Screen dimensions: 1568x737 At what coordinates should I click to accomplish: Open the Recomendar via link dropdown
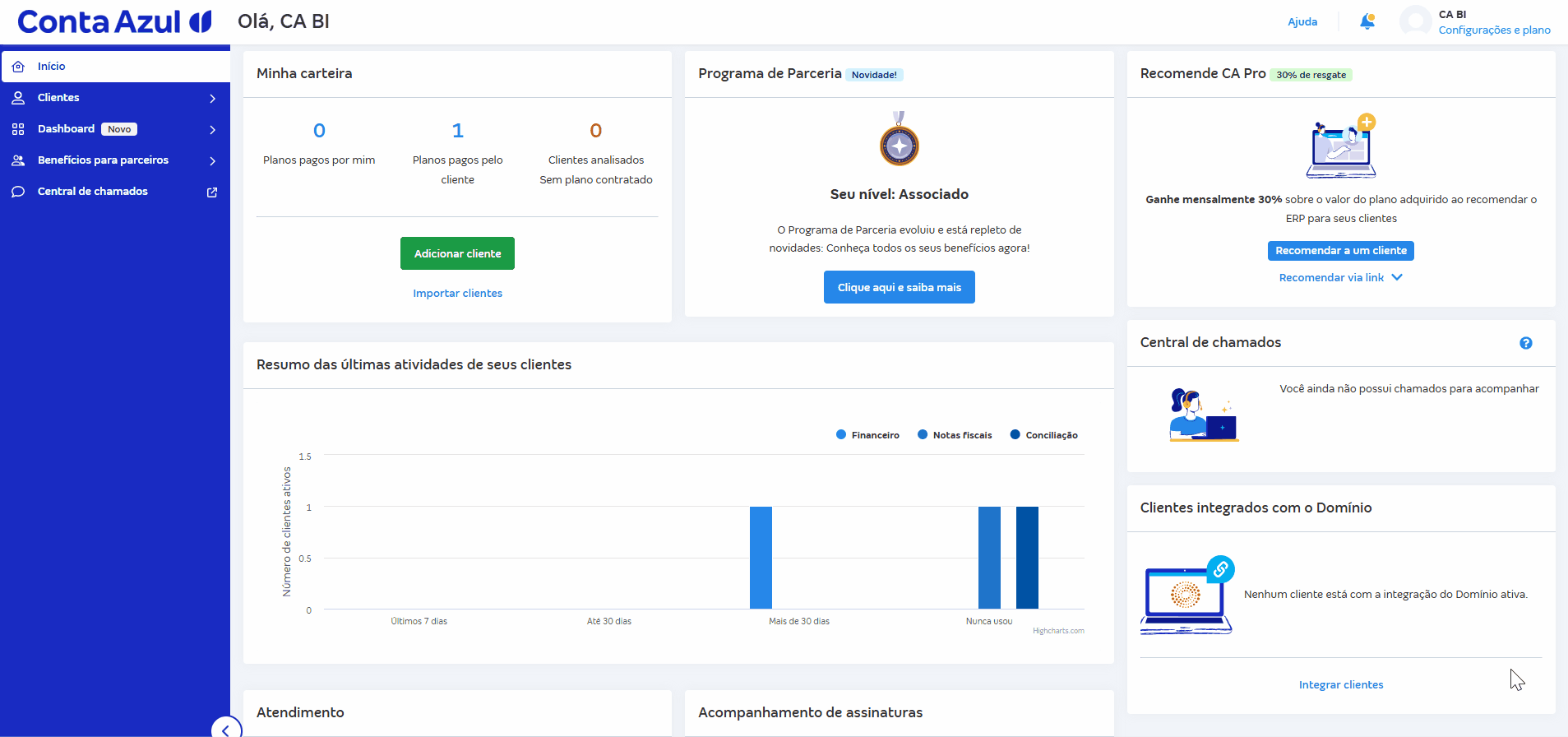1341,277
